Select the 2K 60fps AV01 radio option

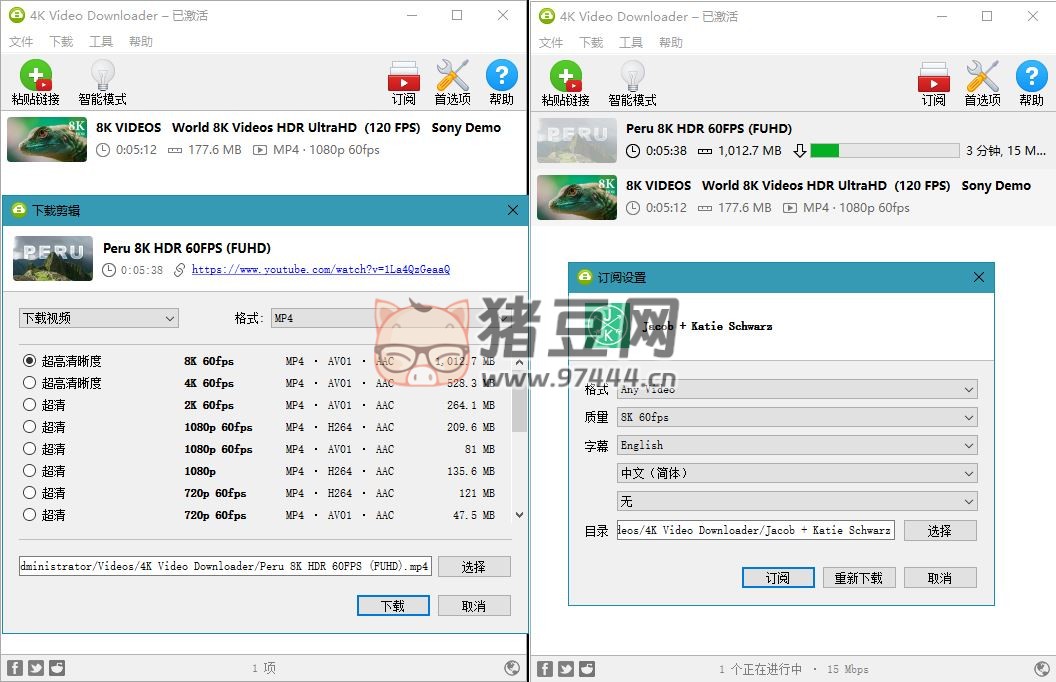[x=30, y=405]
